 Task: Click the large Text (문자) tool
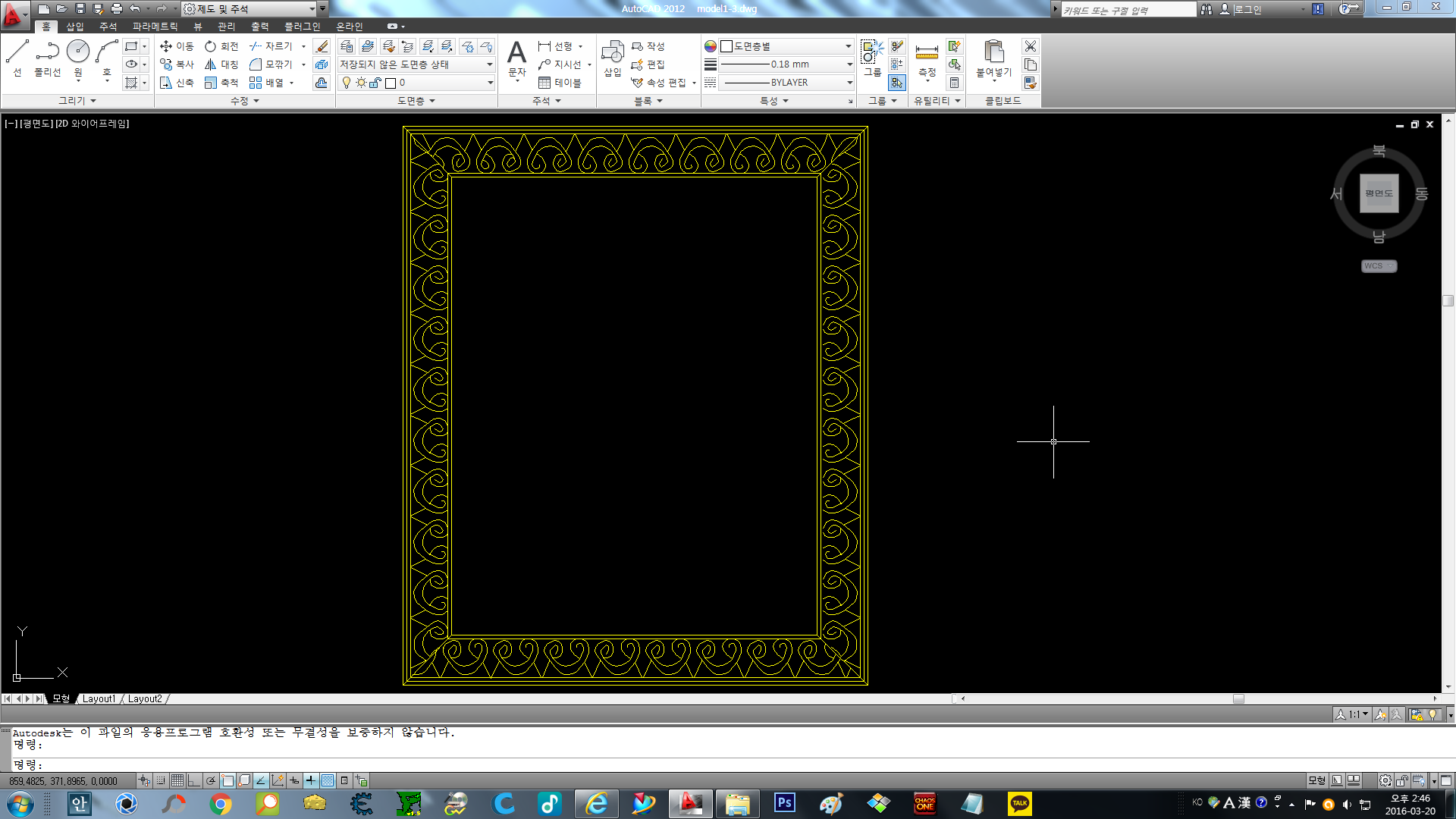point(516,55)
